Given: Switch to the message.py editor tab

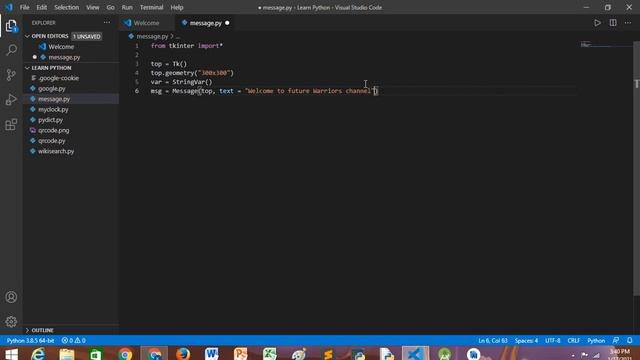Looking at the screenshot, I should [x=205, y=23].
